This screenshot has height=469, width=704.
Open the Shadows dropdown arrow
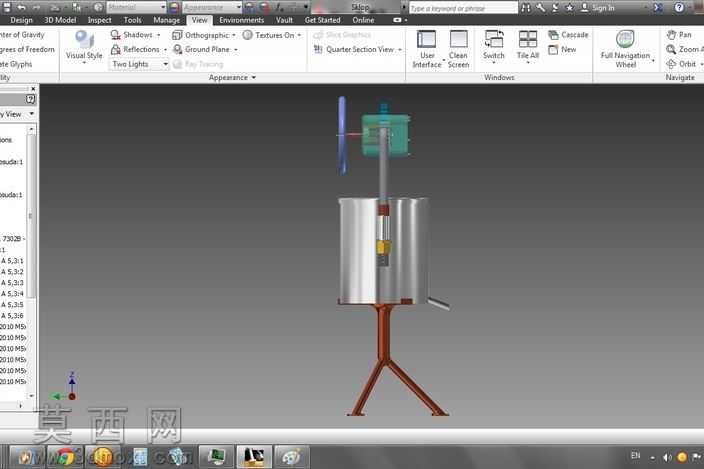(x=158, y=35)
